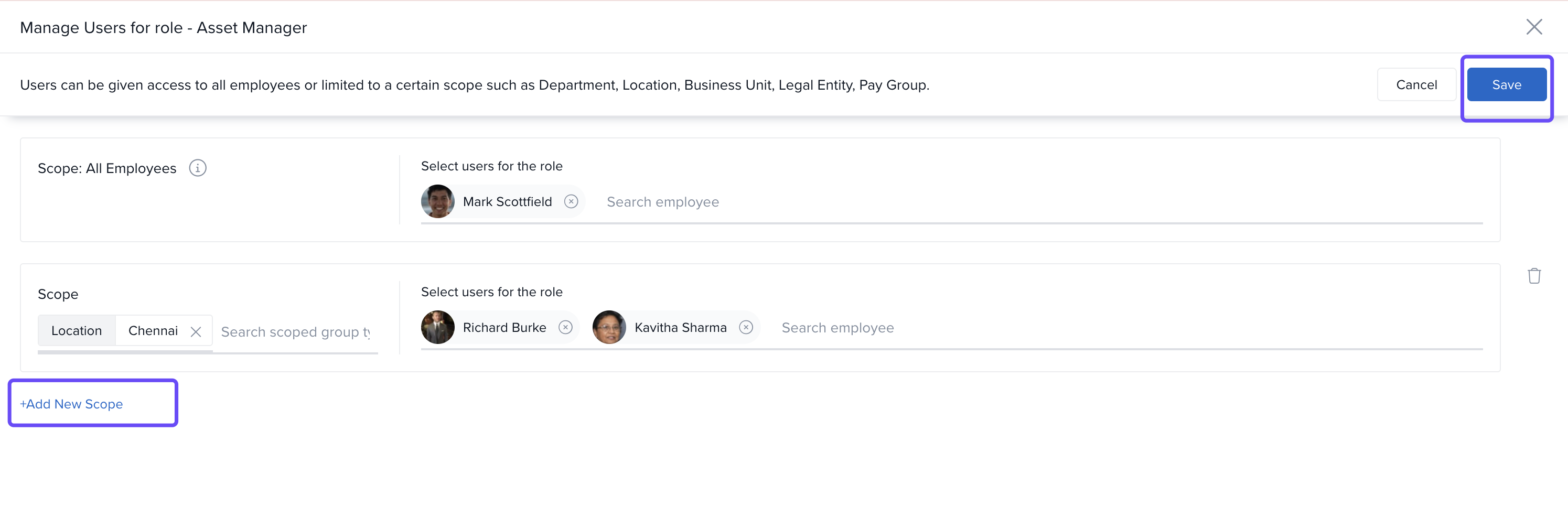
Task: Select the Location scope type tag
Action: (x=77, y=331)
